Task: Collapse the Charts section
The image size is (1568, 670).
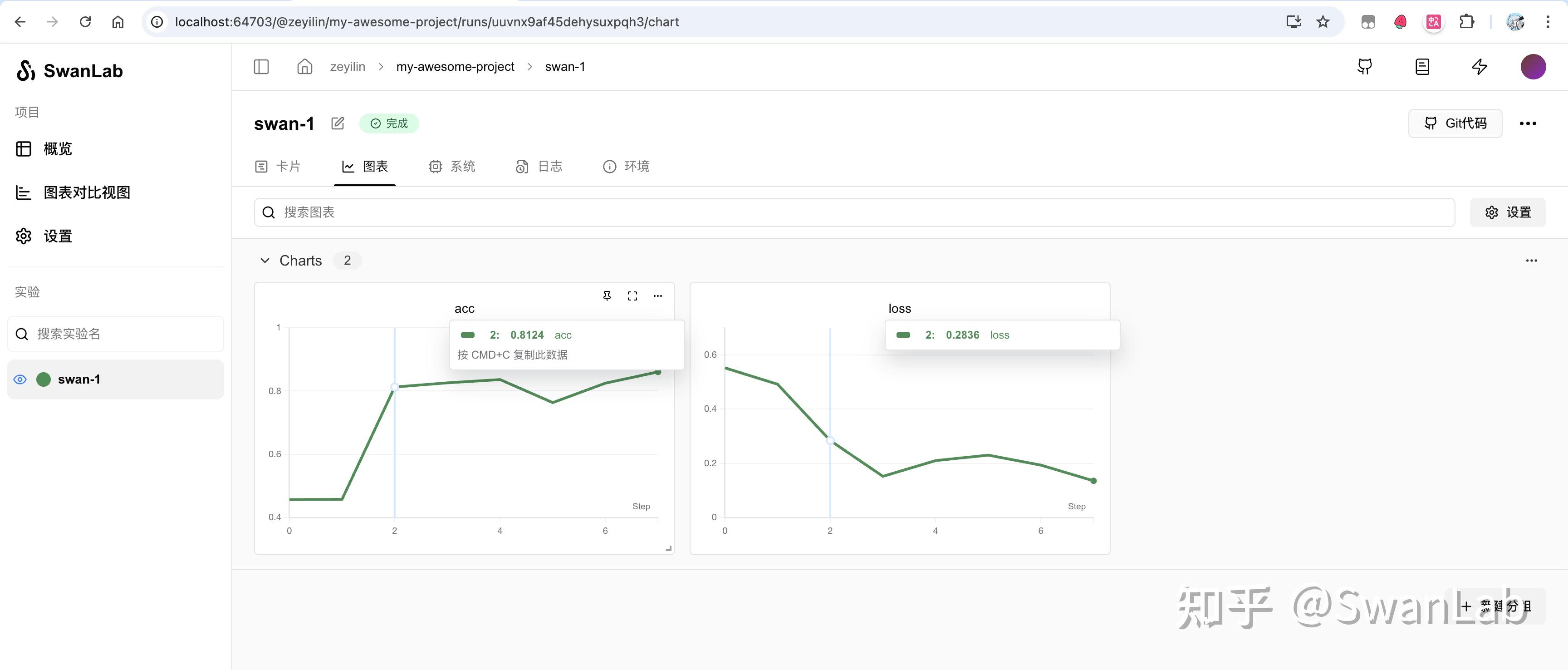Action: point(265,261)
